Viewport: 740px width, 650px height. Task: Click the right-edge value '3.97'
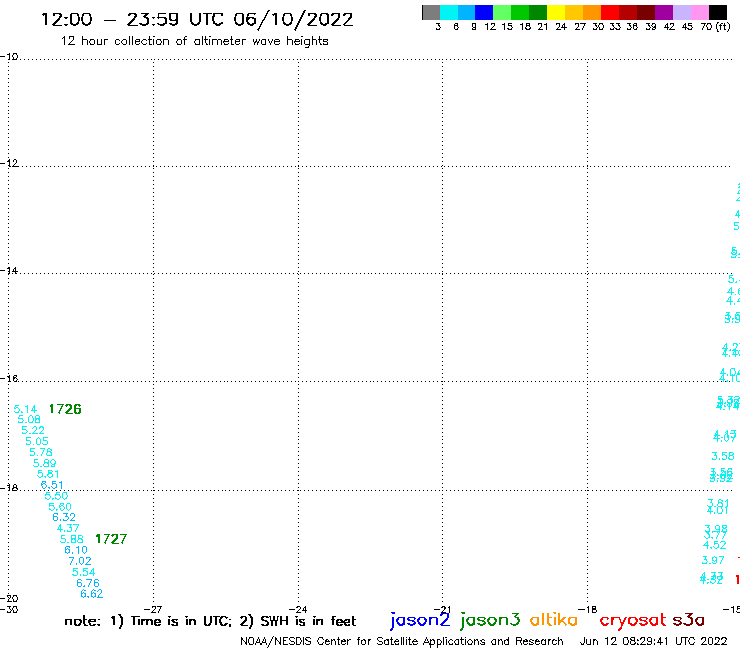pos(713,560)
